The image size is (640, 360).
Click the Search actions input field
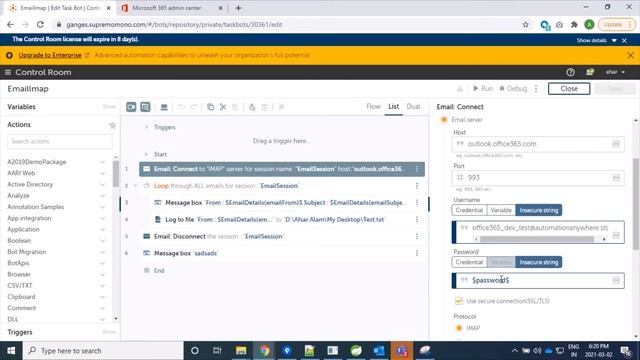[60, 141]
